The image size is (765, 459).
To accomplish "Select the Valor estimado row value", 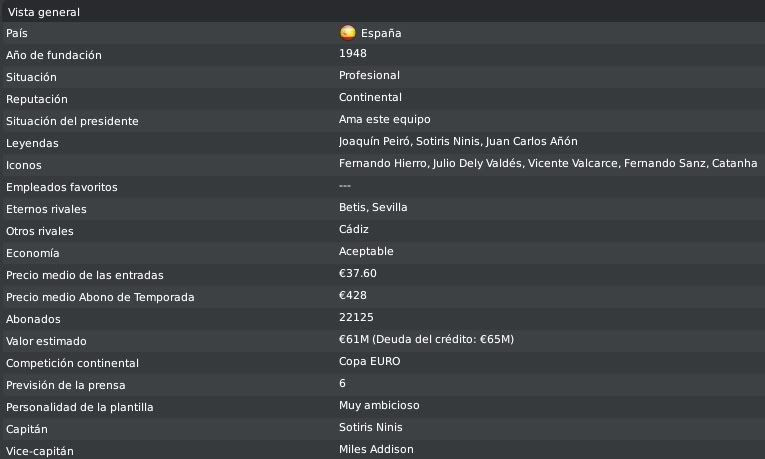I will pyautogui.click(x=426, y=339).
